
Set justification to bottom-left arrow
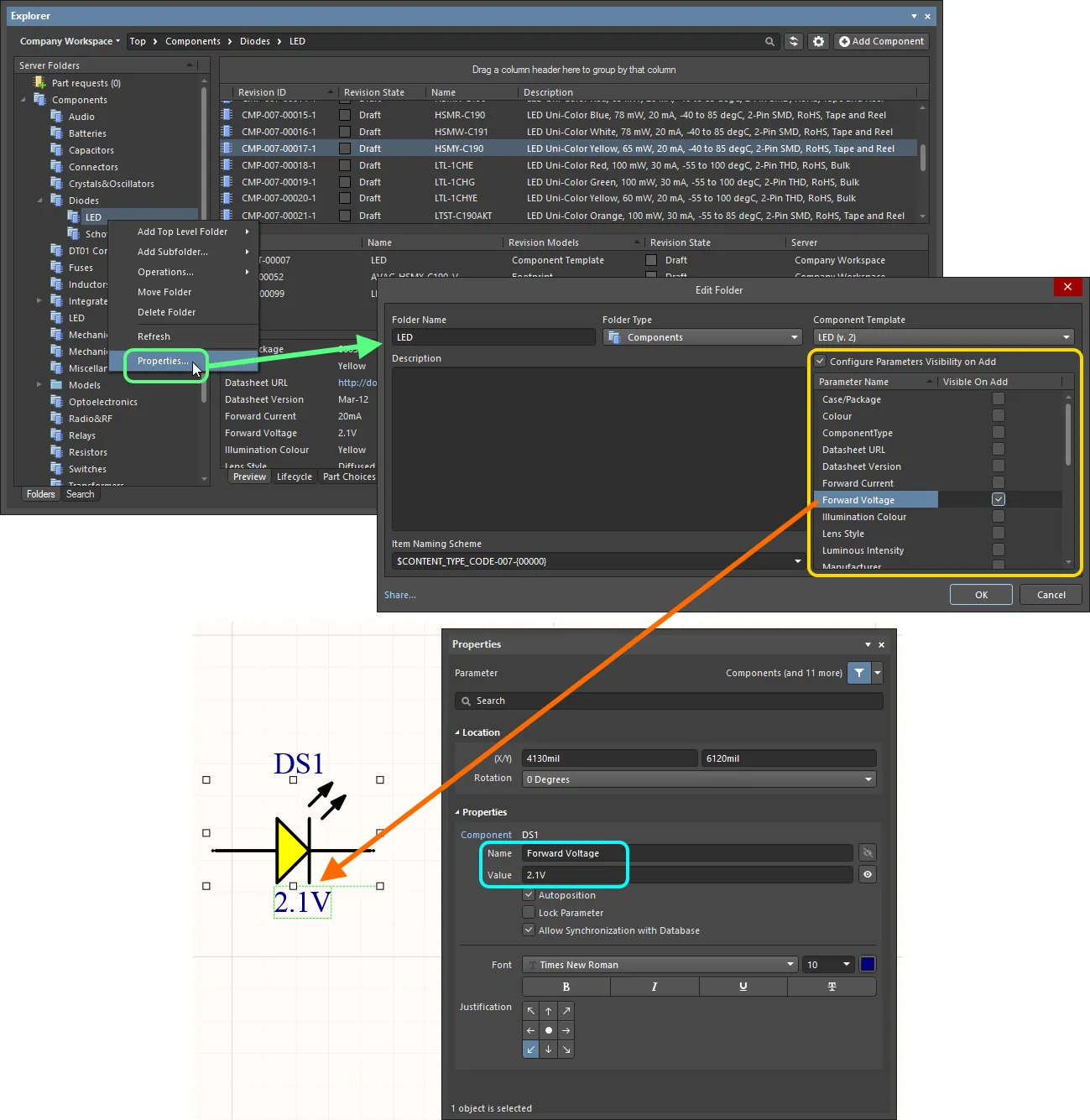tap(530, 1049)
